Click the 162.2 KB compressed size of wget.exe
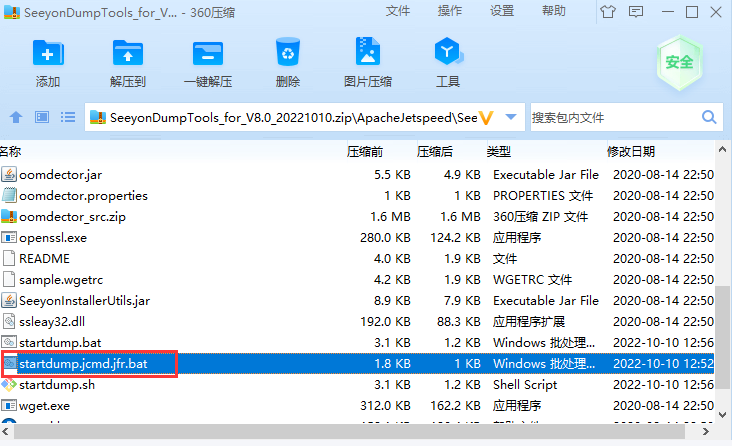 coord(455,405)
